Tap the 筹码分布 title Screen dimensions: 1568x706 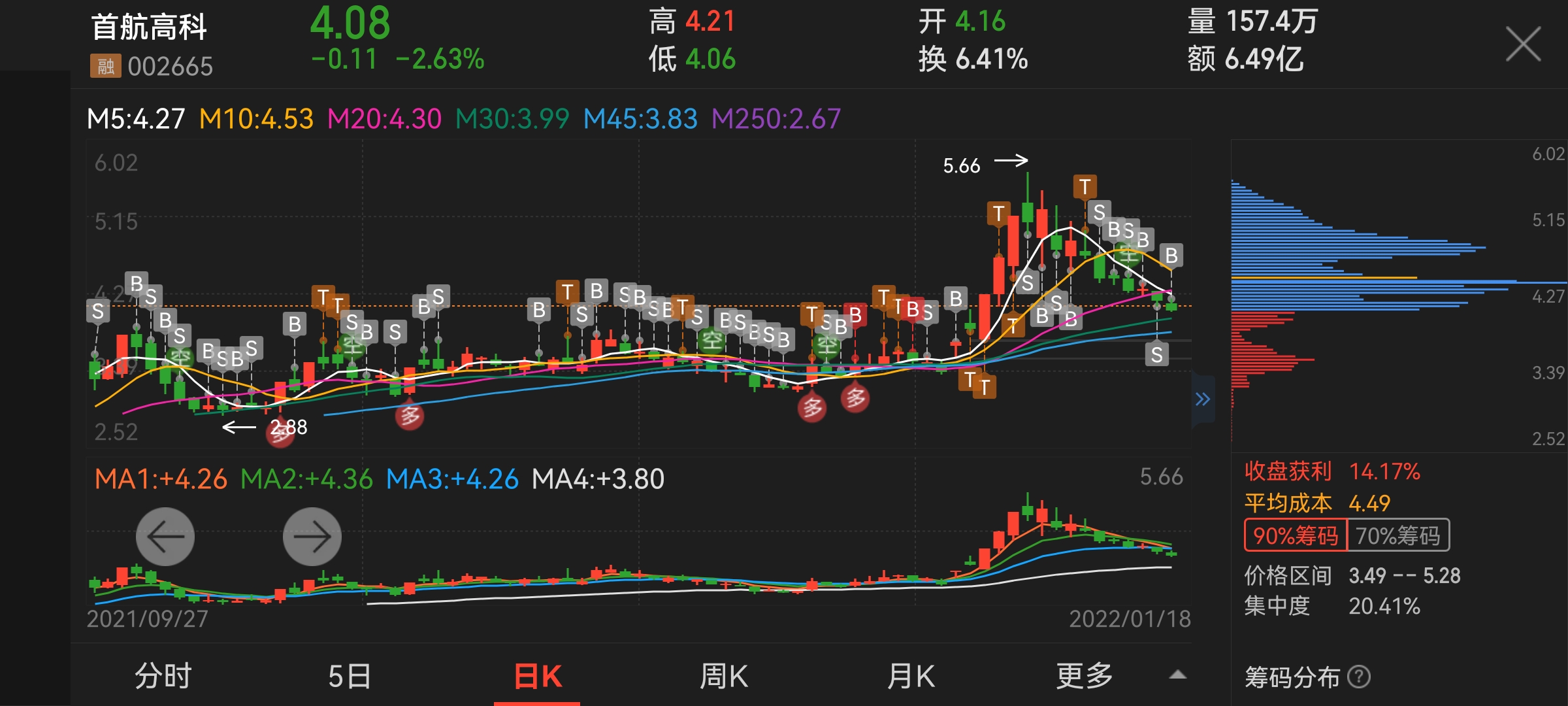[1292, 677]
